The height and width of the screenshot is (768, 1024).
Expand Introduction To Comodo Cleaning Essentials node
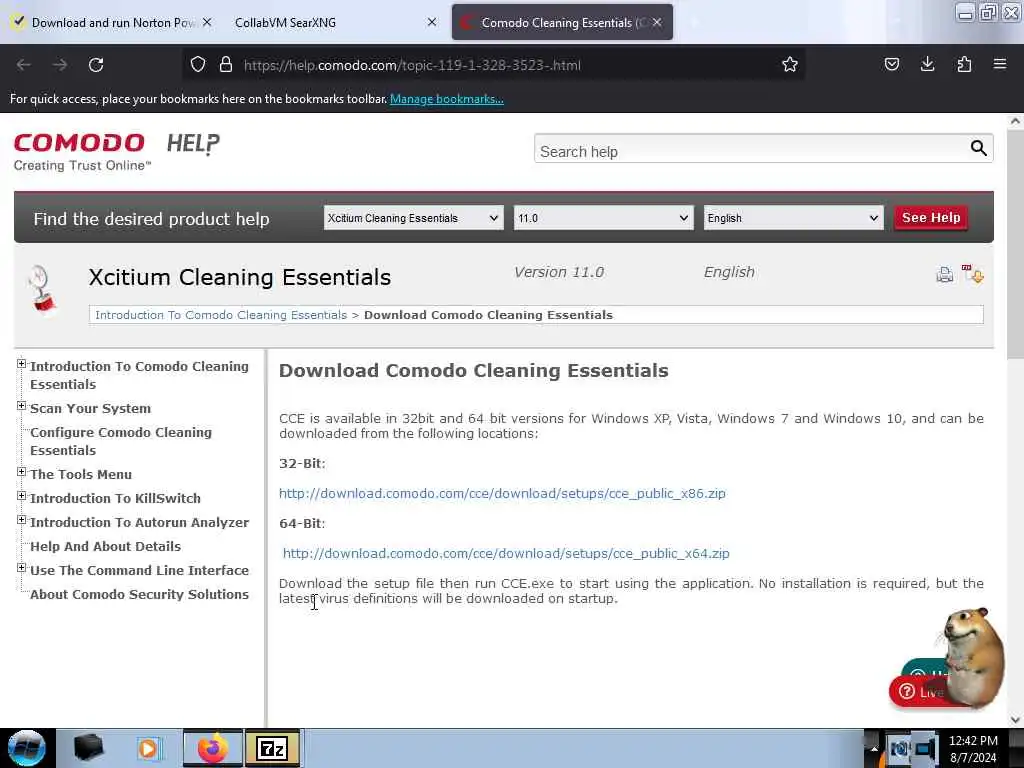(x=22, y=364)
